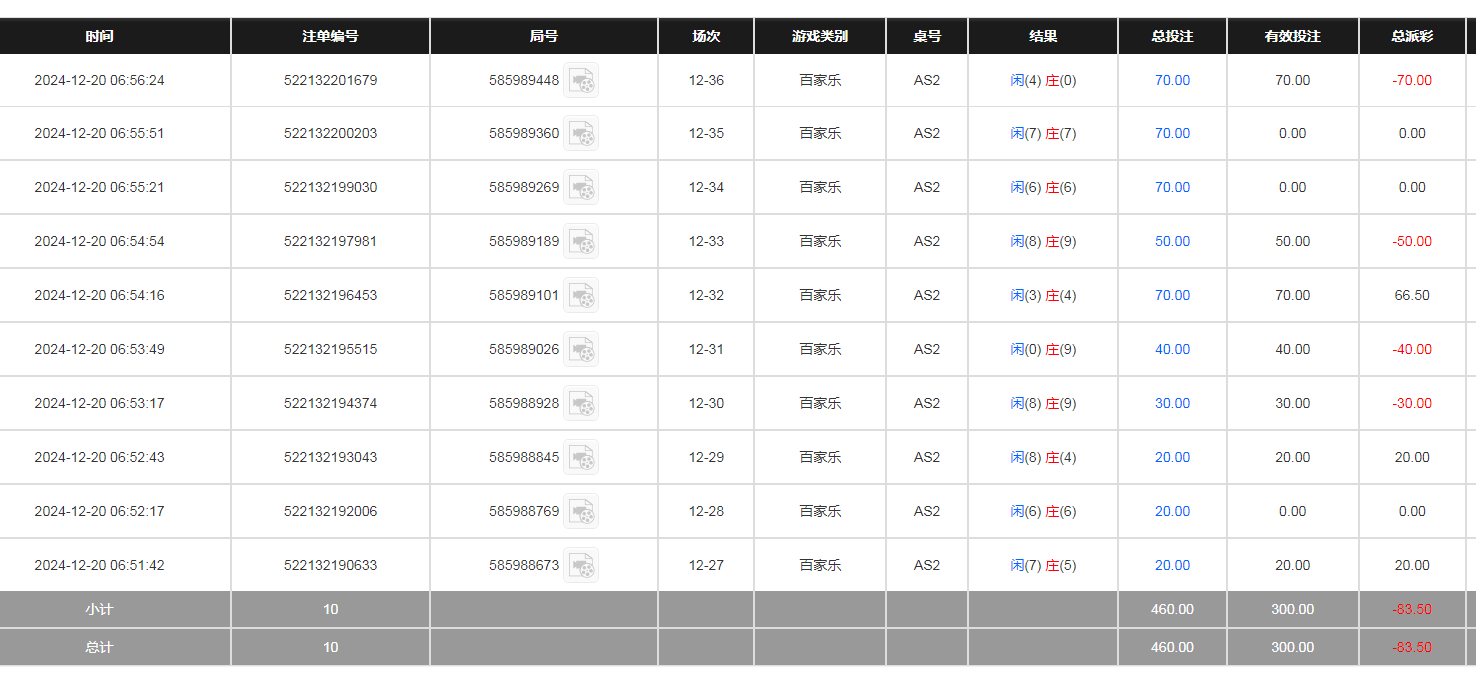Open video replay for round 585989360

pyautogui.click(x=581, y=134)
